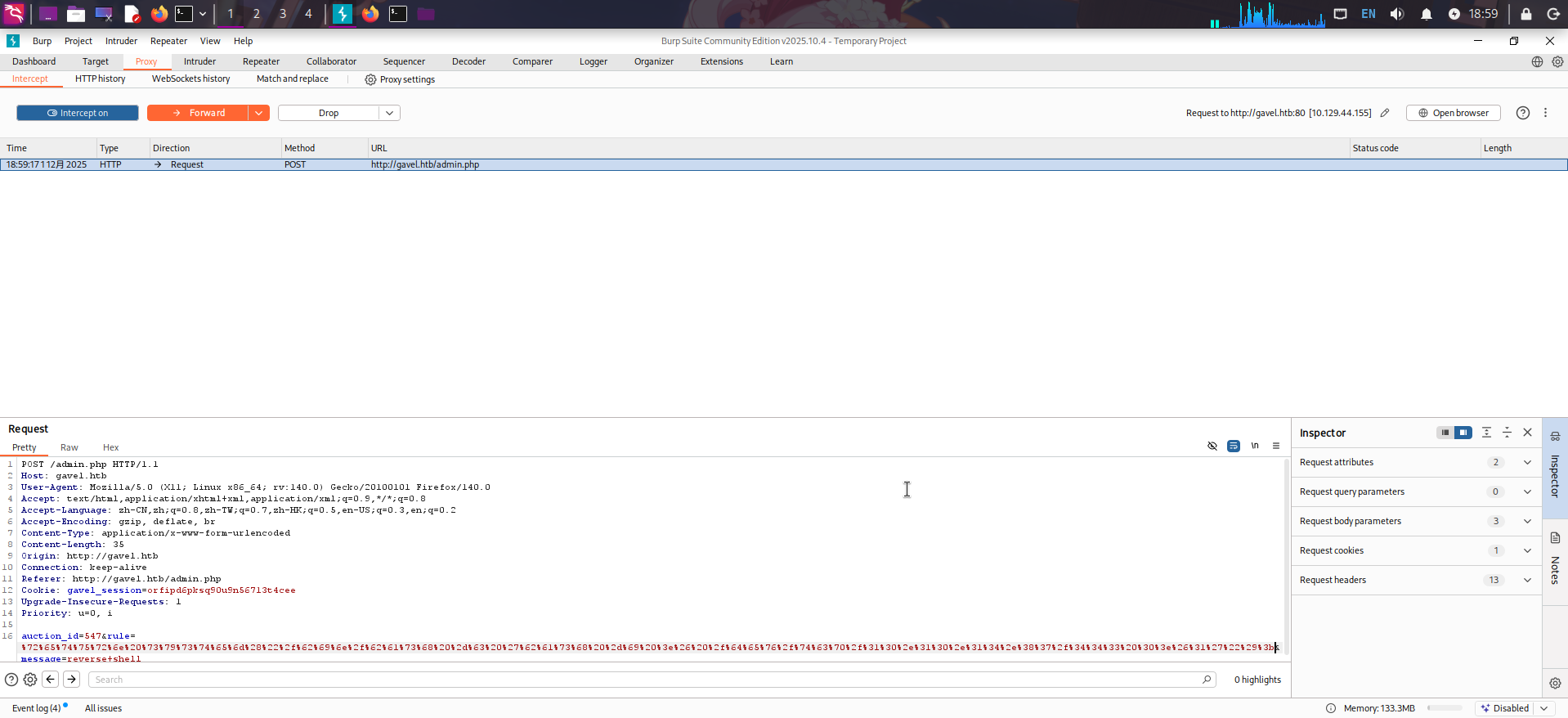
Task: Switch to workspace 3 in the panel
Action: tap(283, 14)
